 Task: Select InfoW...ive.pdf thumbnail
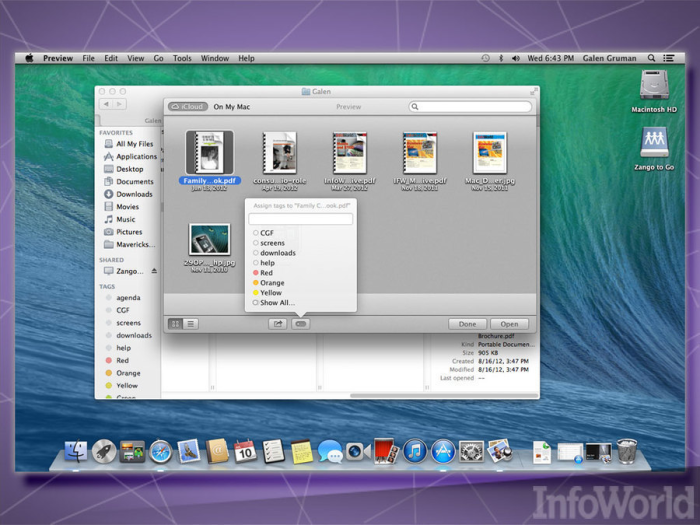(350, 153)
